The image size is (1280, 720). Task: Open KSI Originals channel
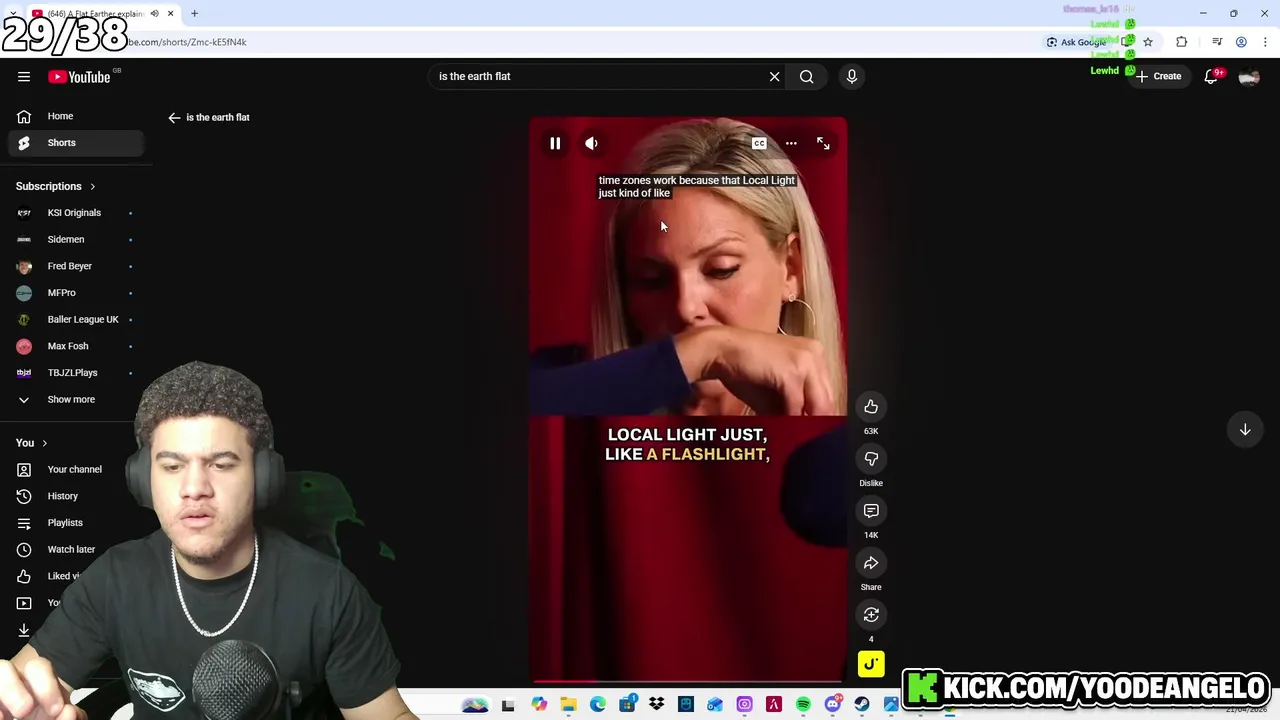pos(76,213)
